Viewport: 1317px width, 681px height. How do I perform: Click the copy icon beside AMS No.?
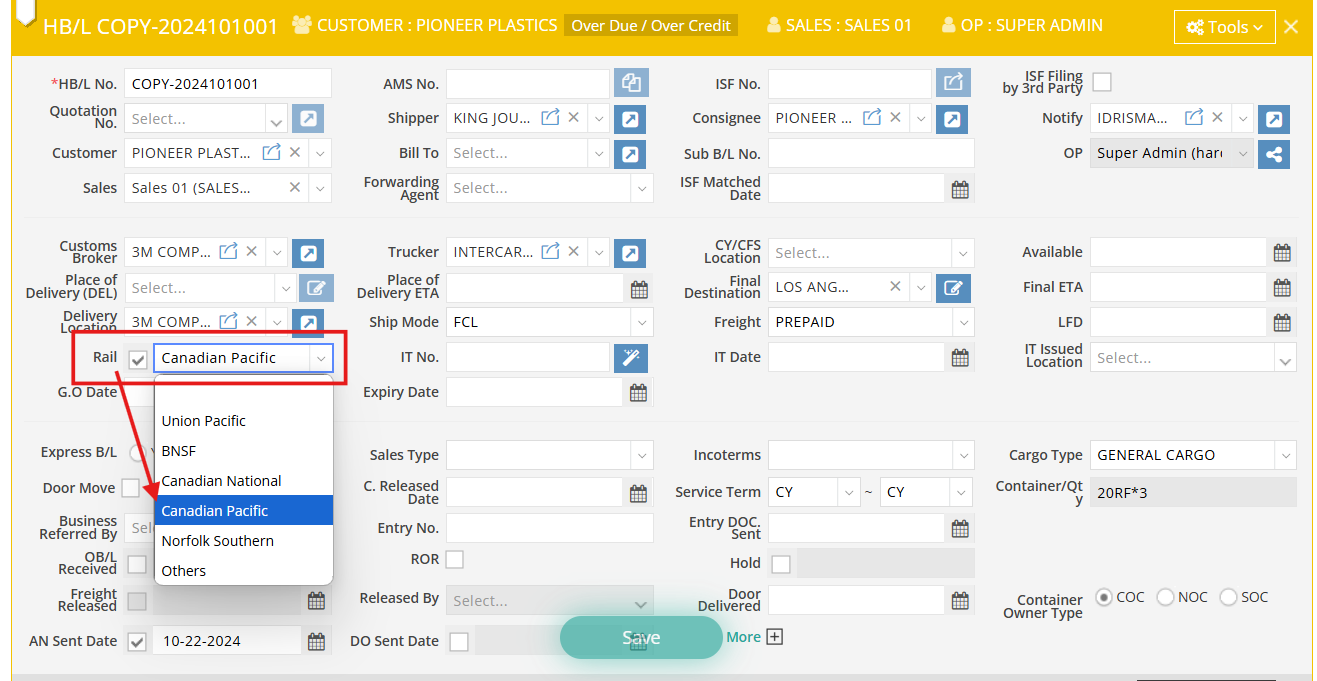(631, 83)
